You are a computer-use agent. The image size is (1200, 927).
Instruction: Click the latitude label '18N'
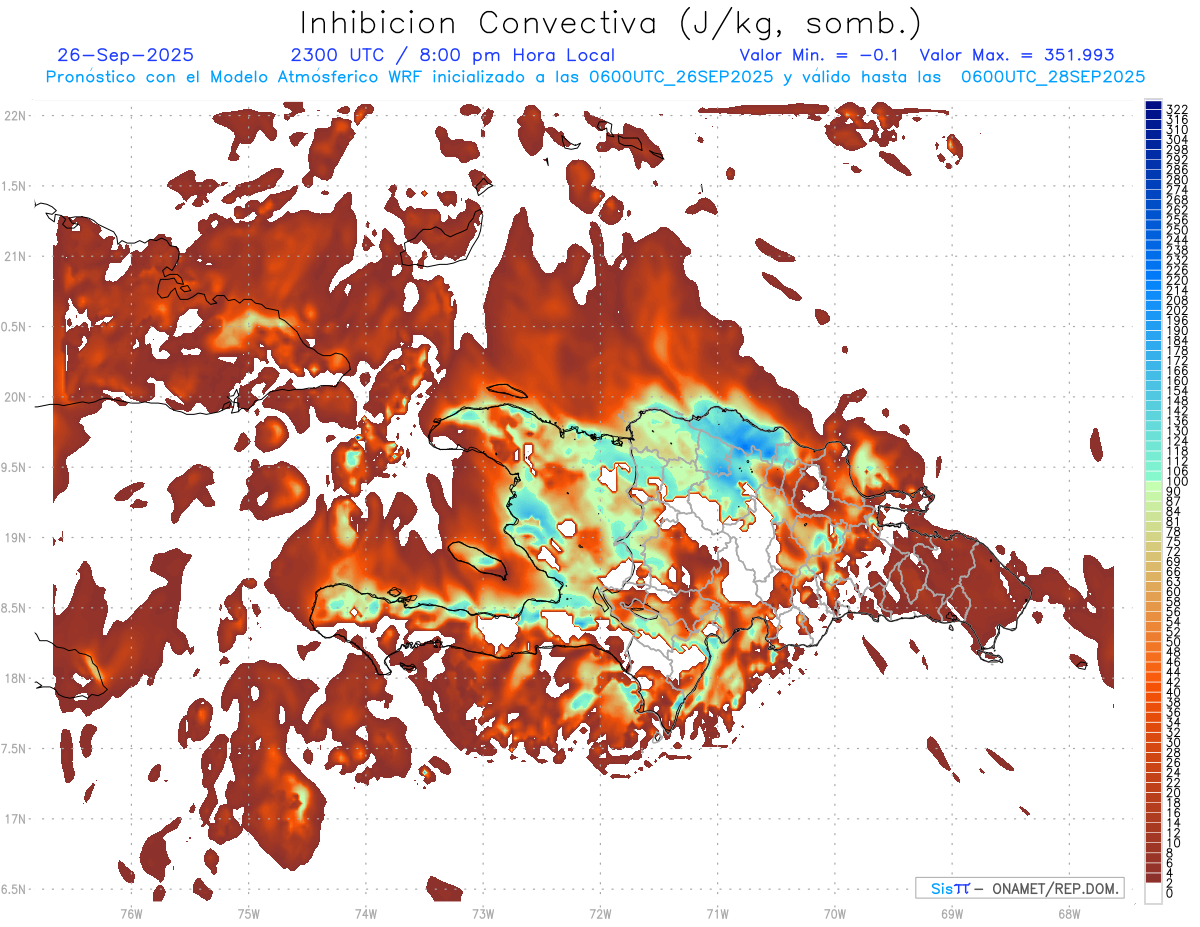[15, 678]
